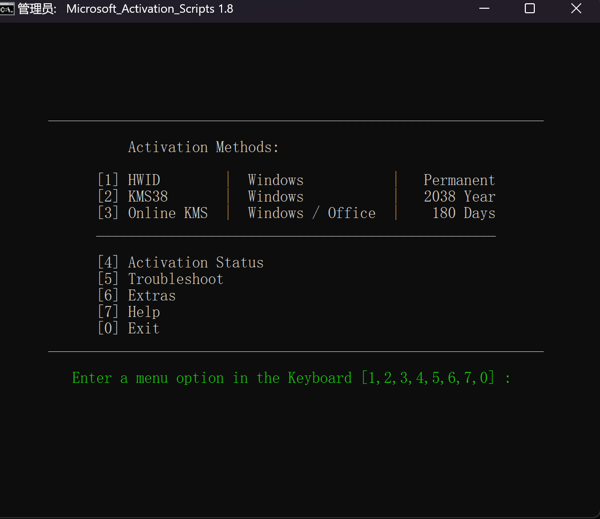Open the [6] Extras menu entry
Screen dimensions: 600x519
136,296
